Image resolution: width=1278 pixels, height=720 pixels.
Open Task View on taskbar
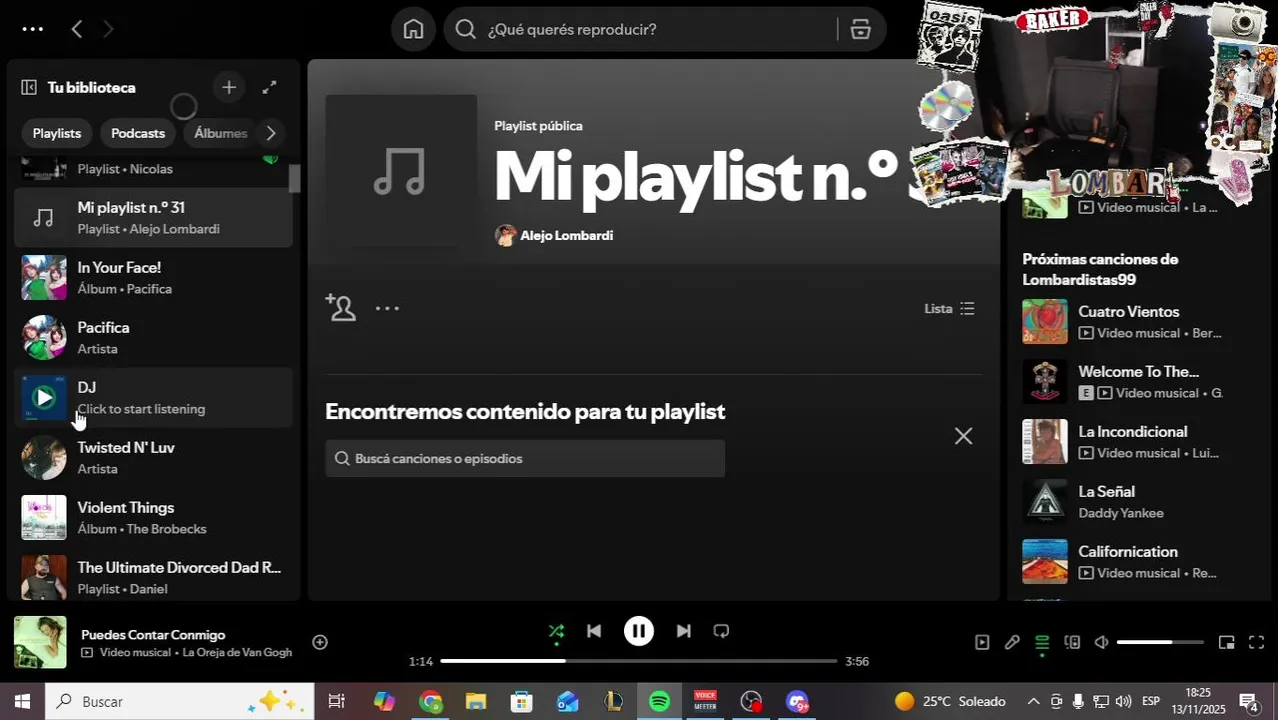point(337,702)
